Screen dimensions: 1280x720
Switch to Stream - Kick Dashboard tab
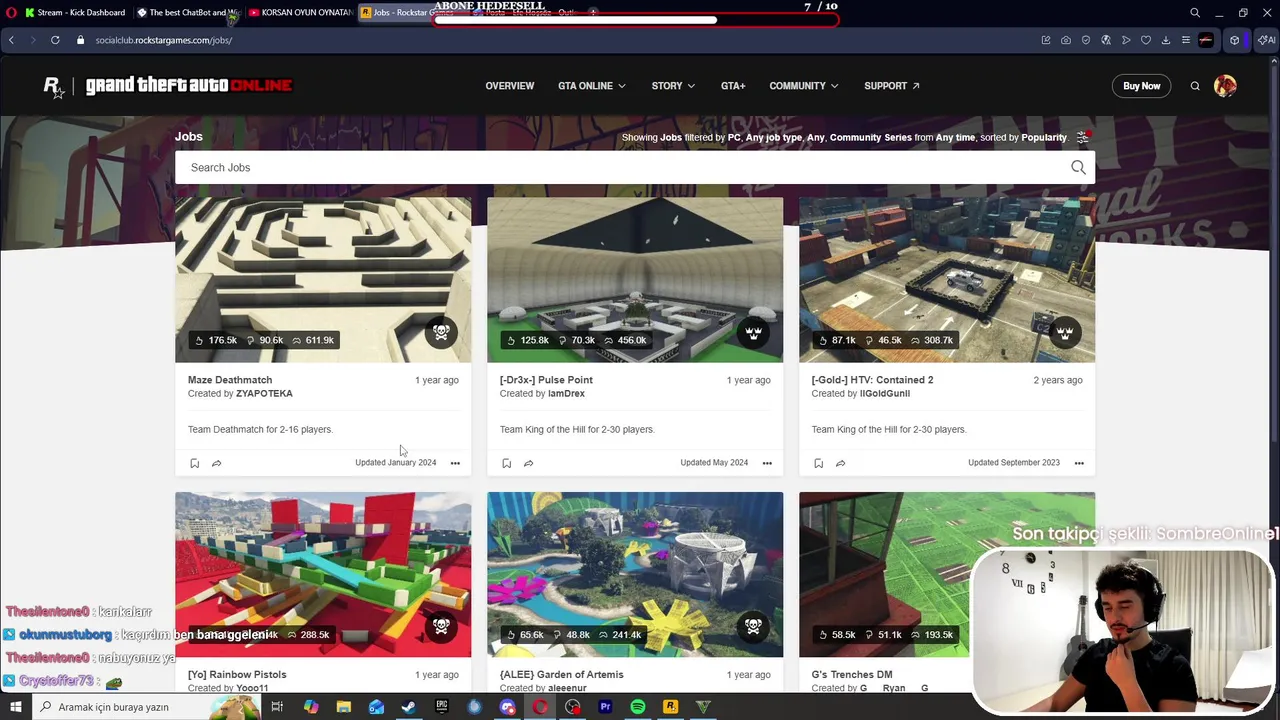[75, 13]
